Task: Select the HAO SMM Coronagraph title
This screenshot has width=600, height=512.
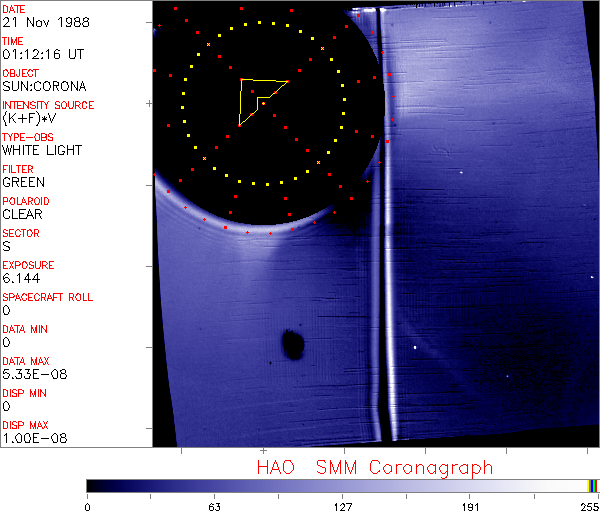Action: pyautogui.click(x=375, y=468)
